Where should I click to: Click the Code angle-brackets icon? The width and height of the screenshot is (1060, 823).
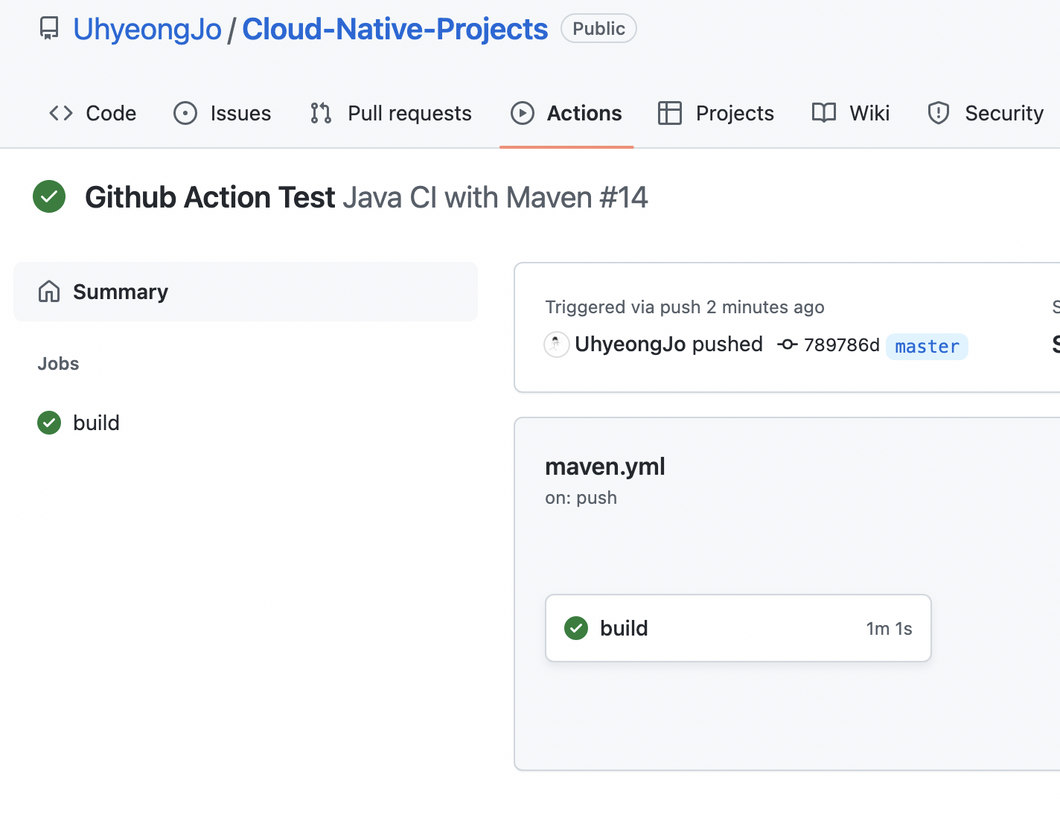61,113
